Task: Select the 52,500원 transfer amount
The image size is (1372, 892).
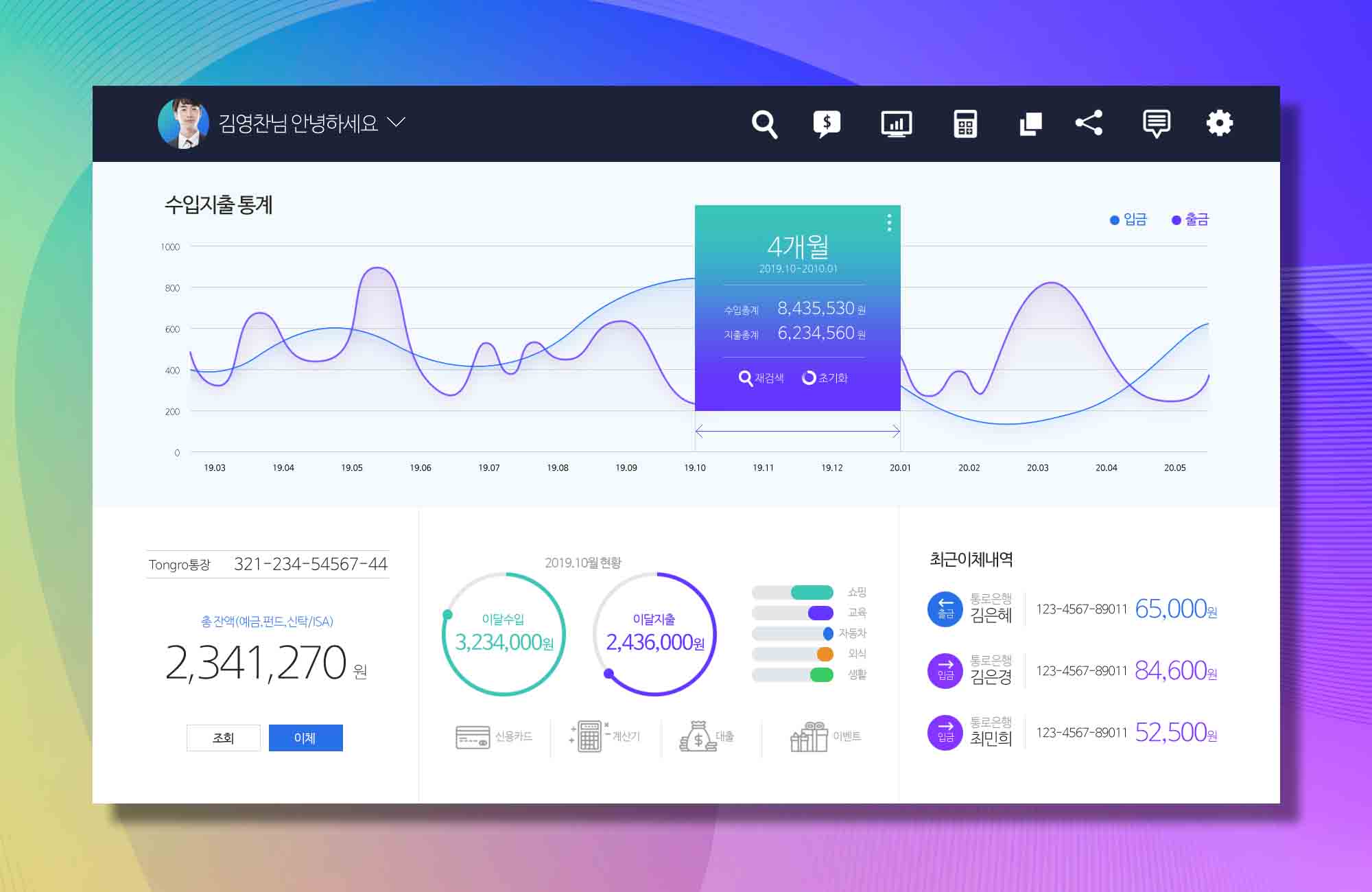Action: coord(1176,733)
